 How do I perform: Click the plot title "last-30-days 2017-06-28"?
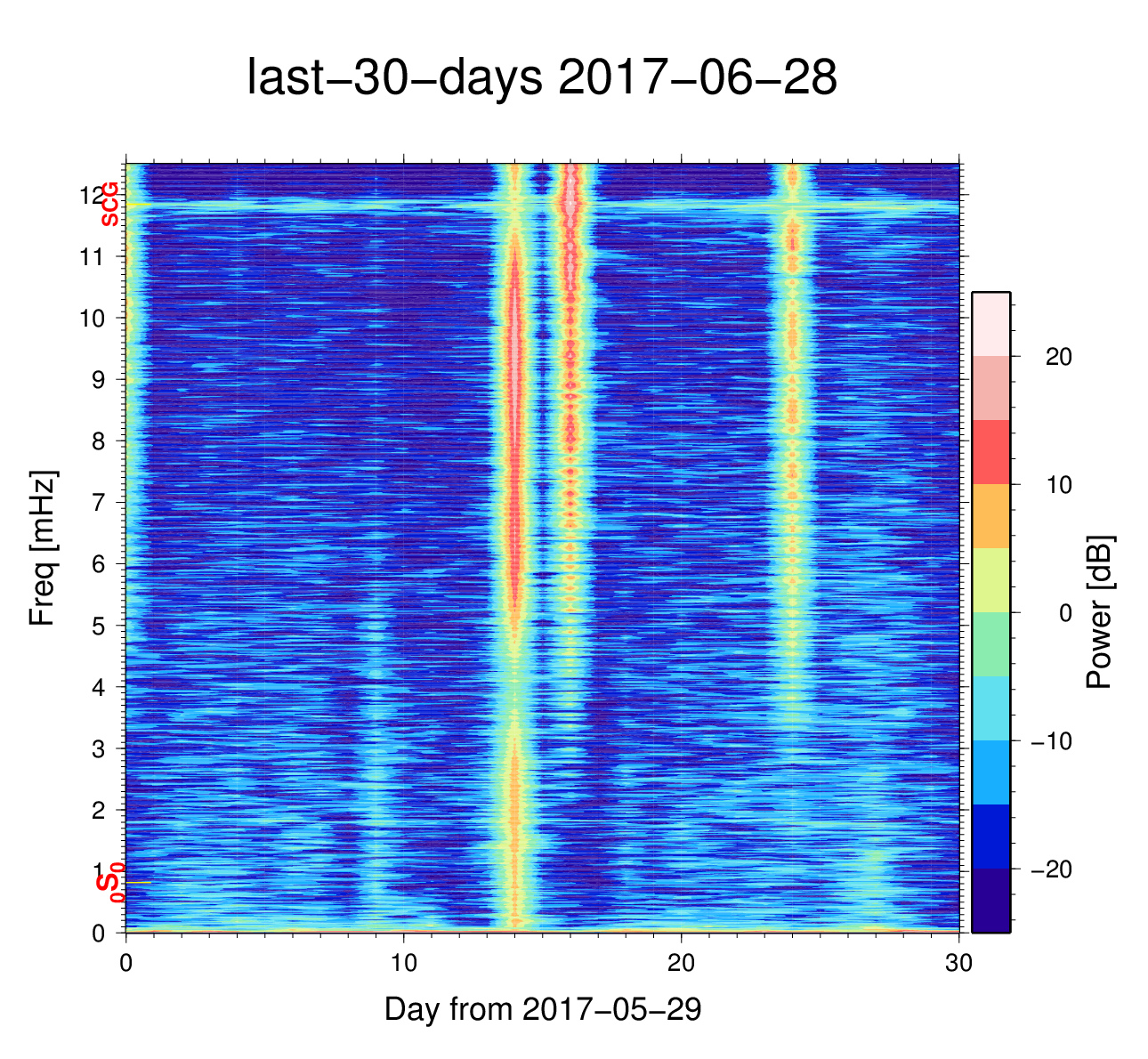[541, 78]
